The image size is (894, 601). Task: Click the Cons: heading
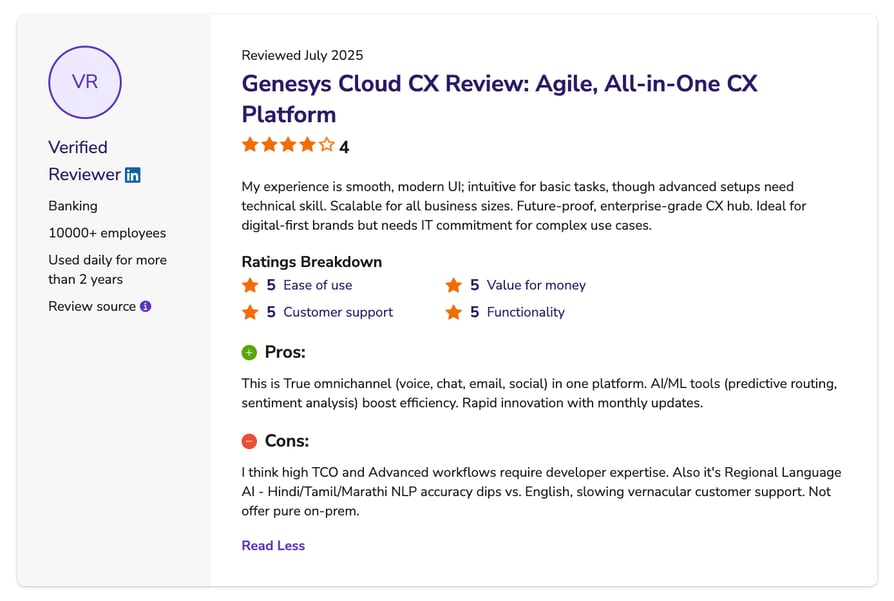[287, 441]
